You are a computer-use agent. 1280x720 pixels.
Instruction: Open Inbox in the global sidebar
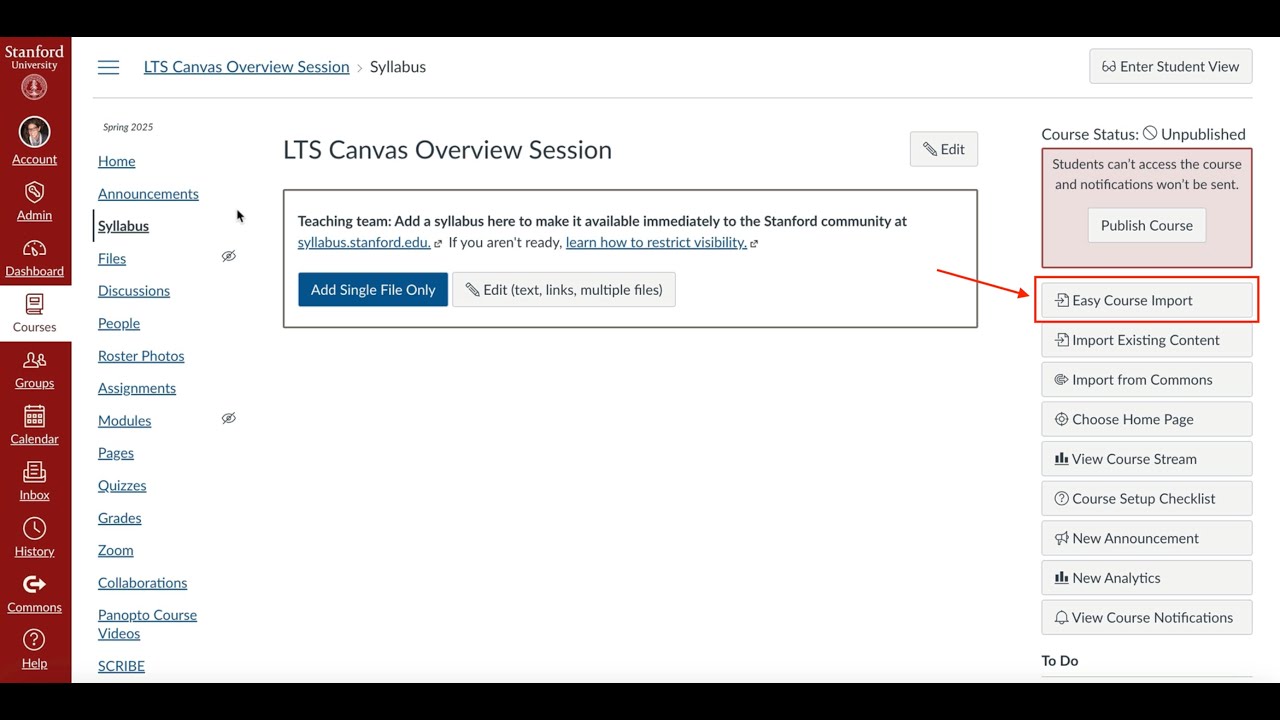point(35,481)
